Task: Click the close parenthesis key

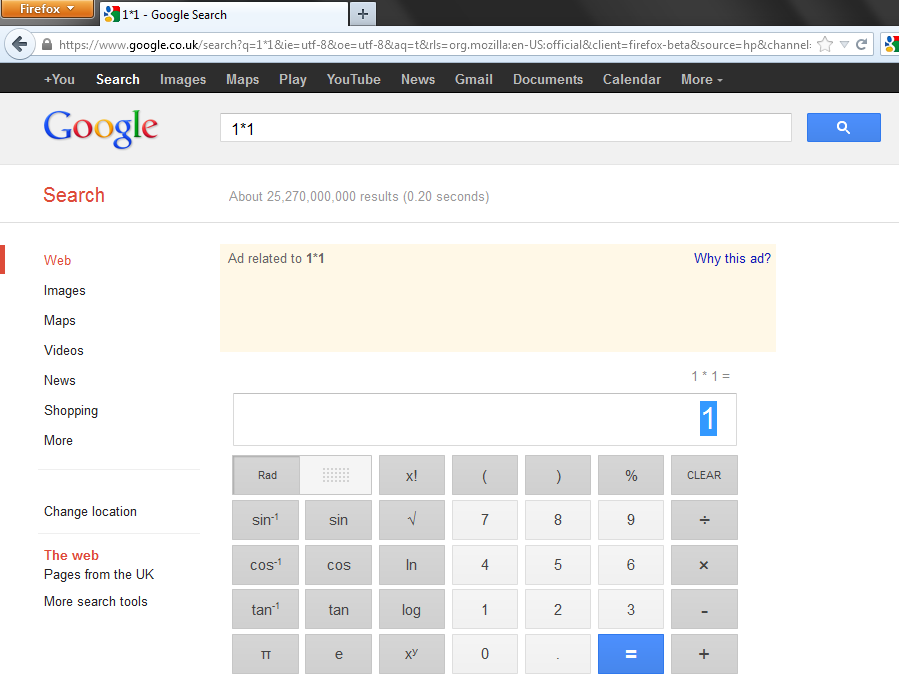Action: tap(558, 475)
